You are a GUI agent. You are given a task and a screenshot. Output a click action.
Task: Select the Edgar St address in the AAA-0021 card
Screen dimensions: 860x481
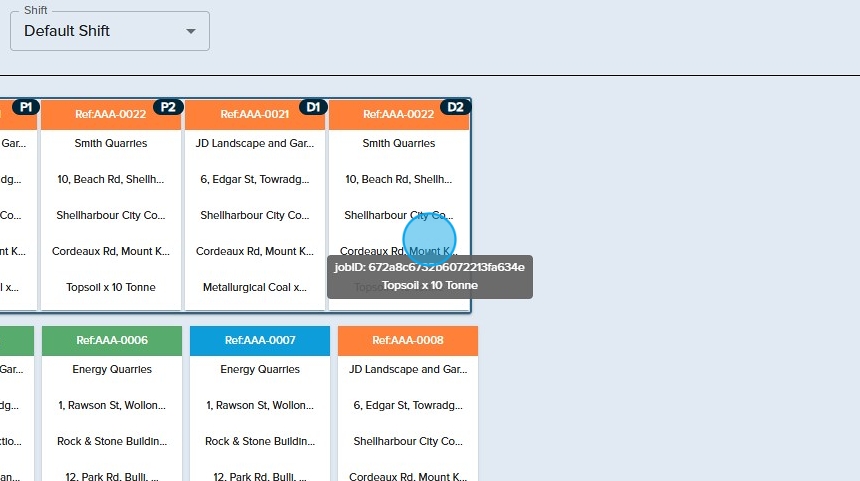(255, 179)
